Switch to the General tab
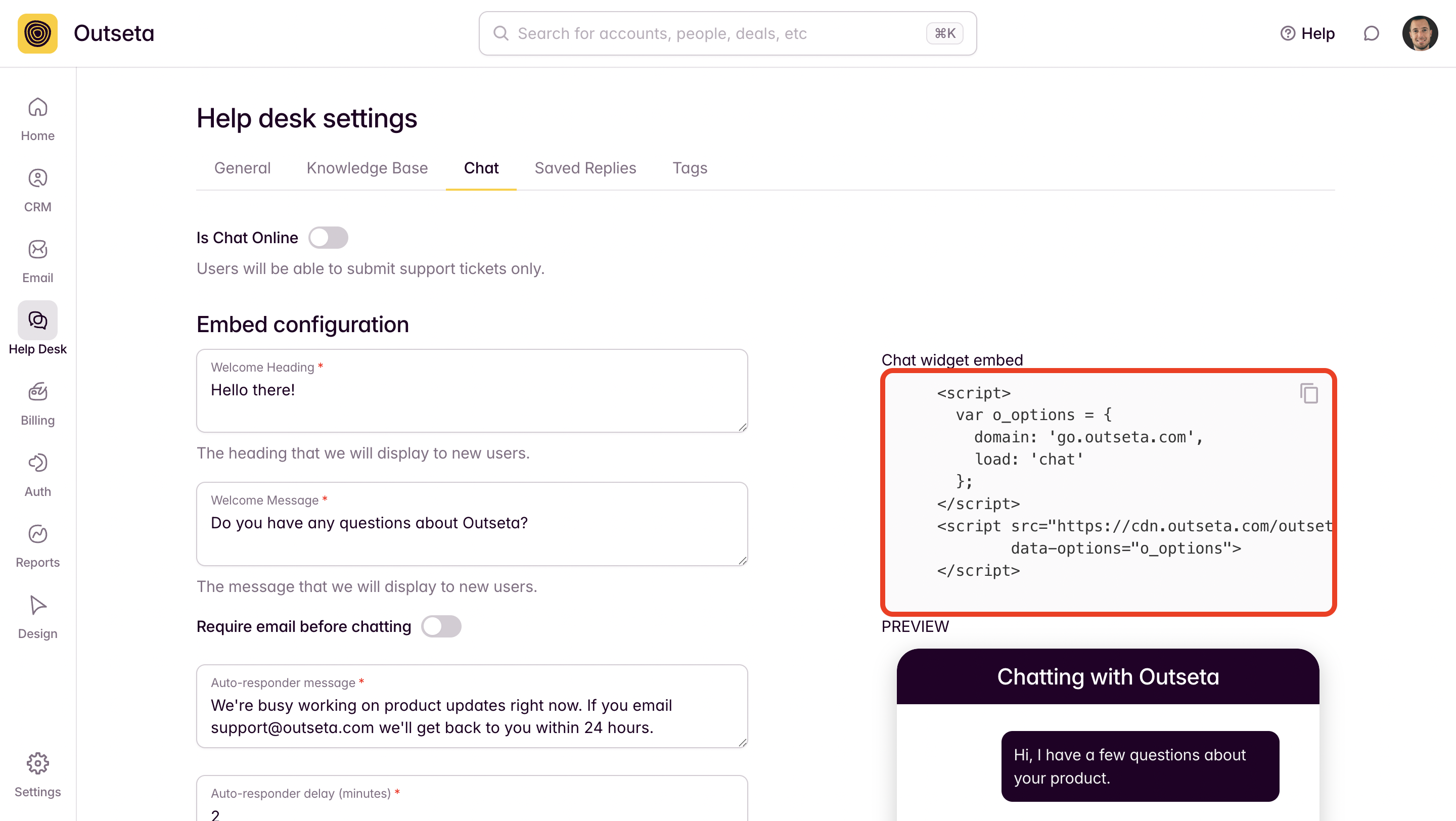The image size is (1456, 821). (x=242, y=168)
